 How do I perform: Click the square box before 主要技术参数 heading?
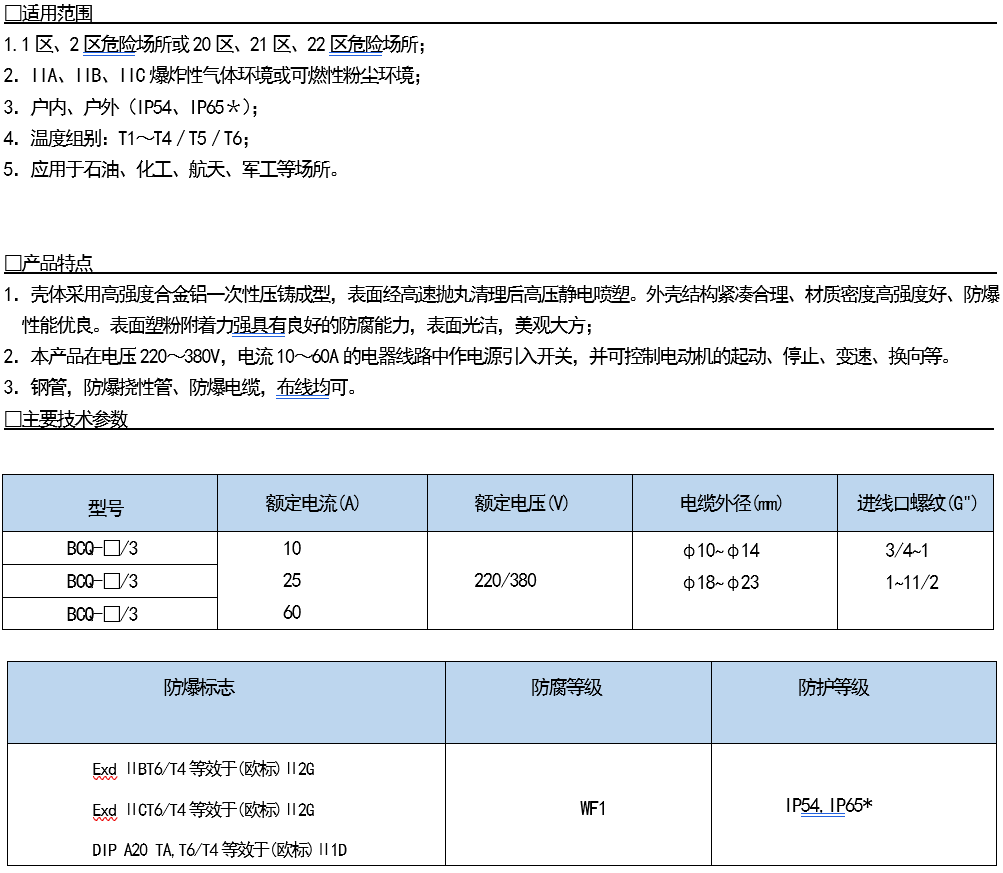pyautogui.click(x=12, y=419)
